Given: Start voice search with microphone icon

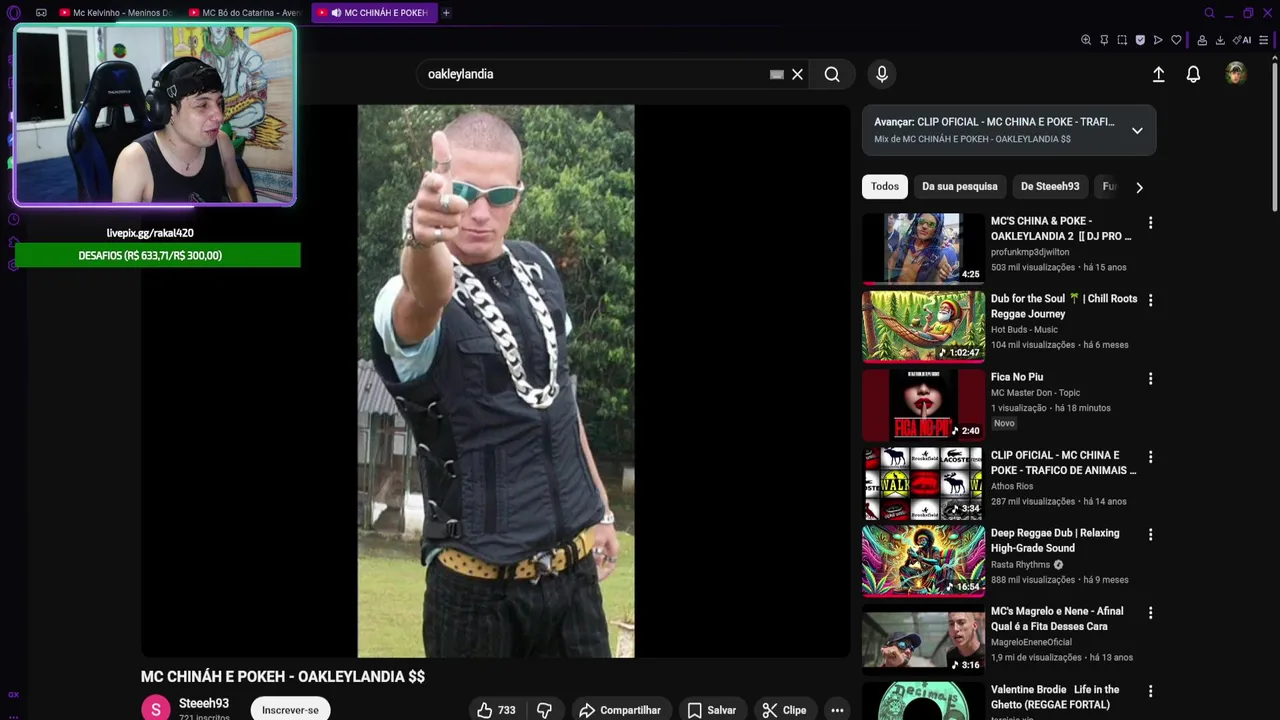Looking at the screenshot, I should [x=881, y=74].
